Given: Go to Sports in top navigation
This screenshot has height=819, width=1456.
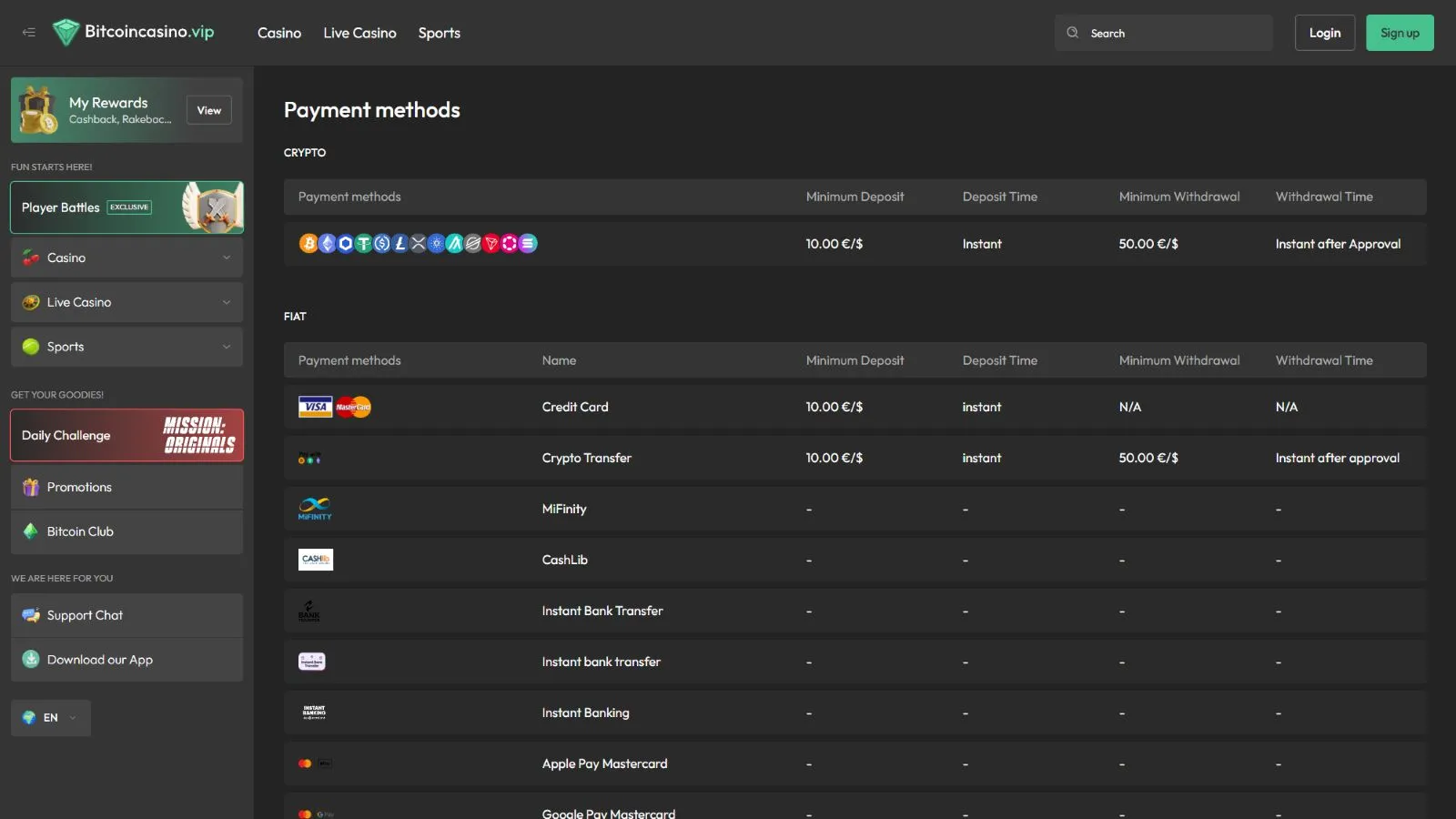Looking at the screenshot, I should (x=439, y=33).
